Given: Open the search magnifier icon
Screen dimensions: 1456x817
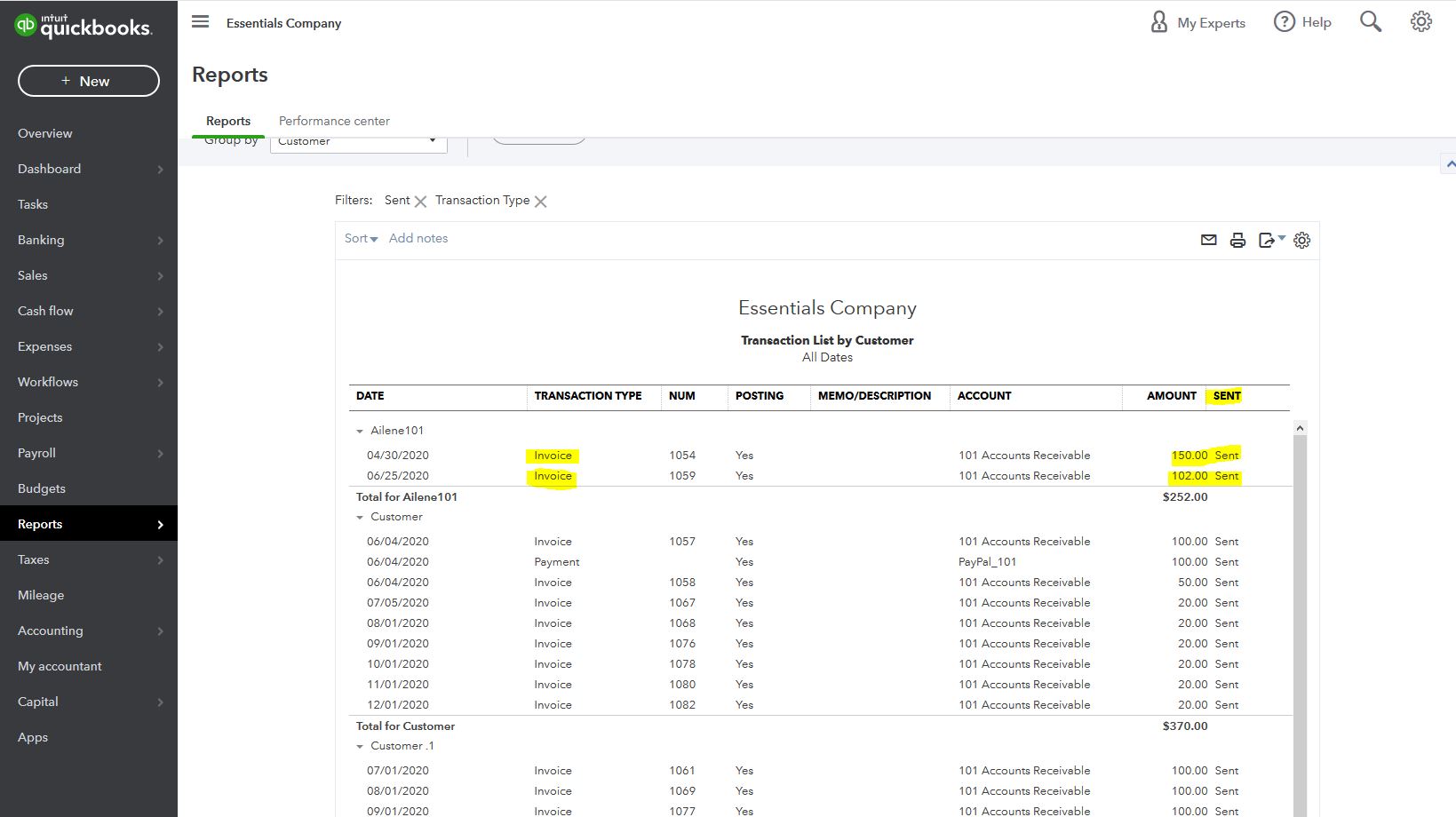Looking at the screenshot, I should (x=1371, y=22).
